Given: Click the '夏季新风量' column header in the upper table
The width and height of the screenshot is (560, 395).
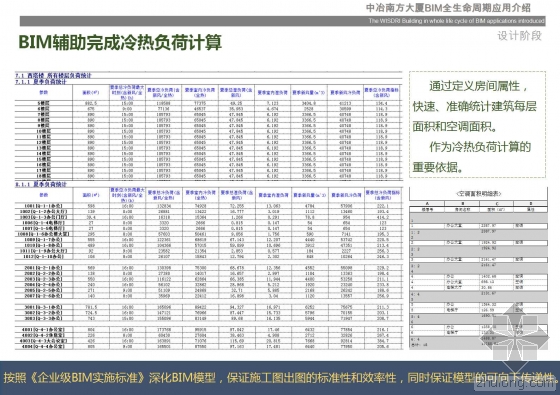Looking at the screenshot, I should click(x=309, y=93).
